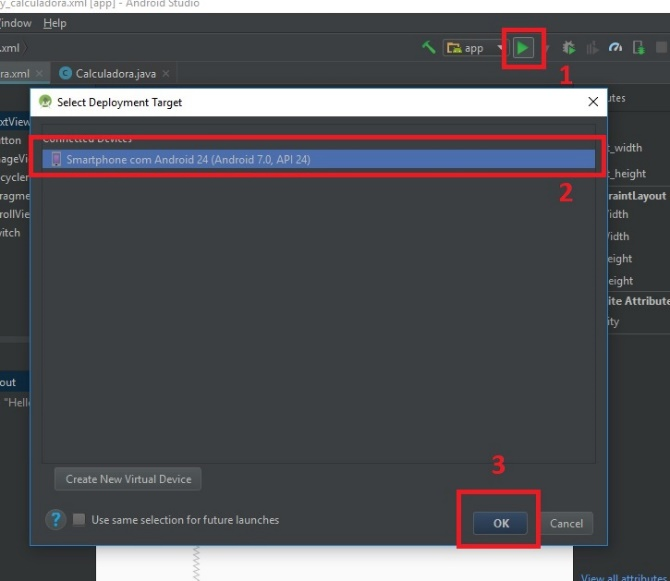The image size is (670, 581).
Task: Click the help question mark icon
Action: [x=56, y=519]
